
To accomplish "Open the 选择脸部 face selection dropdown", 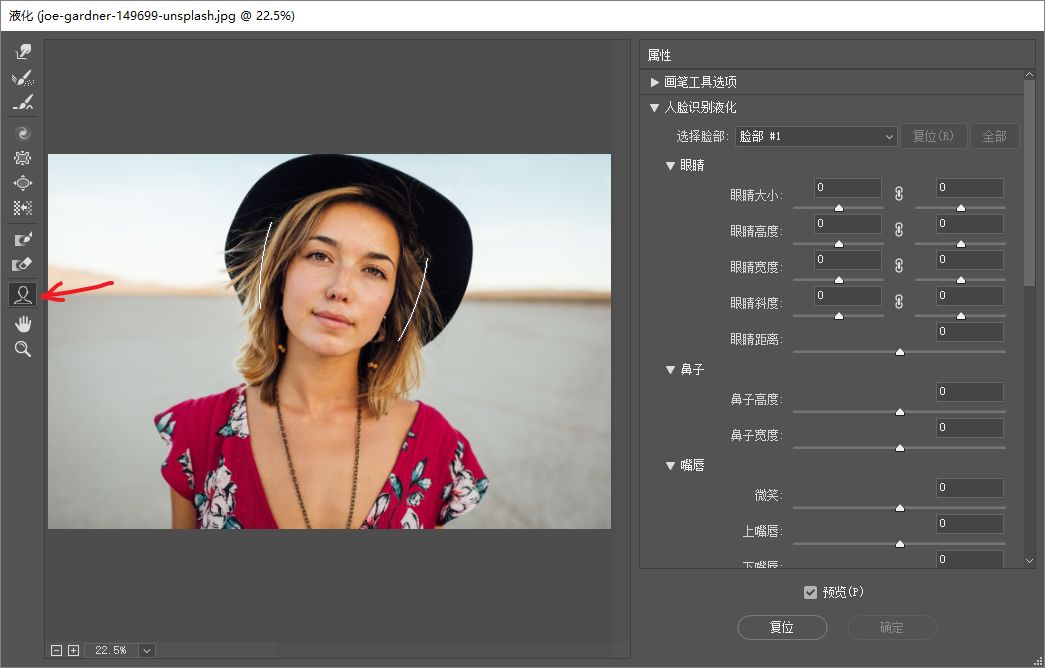I will coord(815,135).
